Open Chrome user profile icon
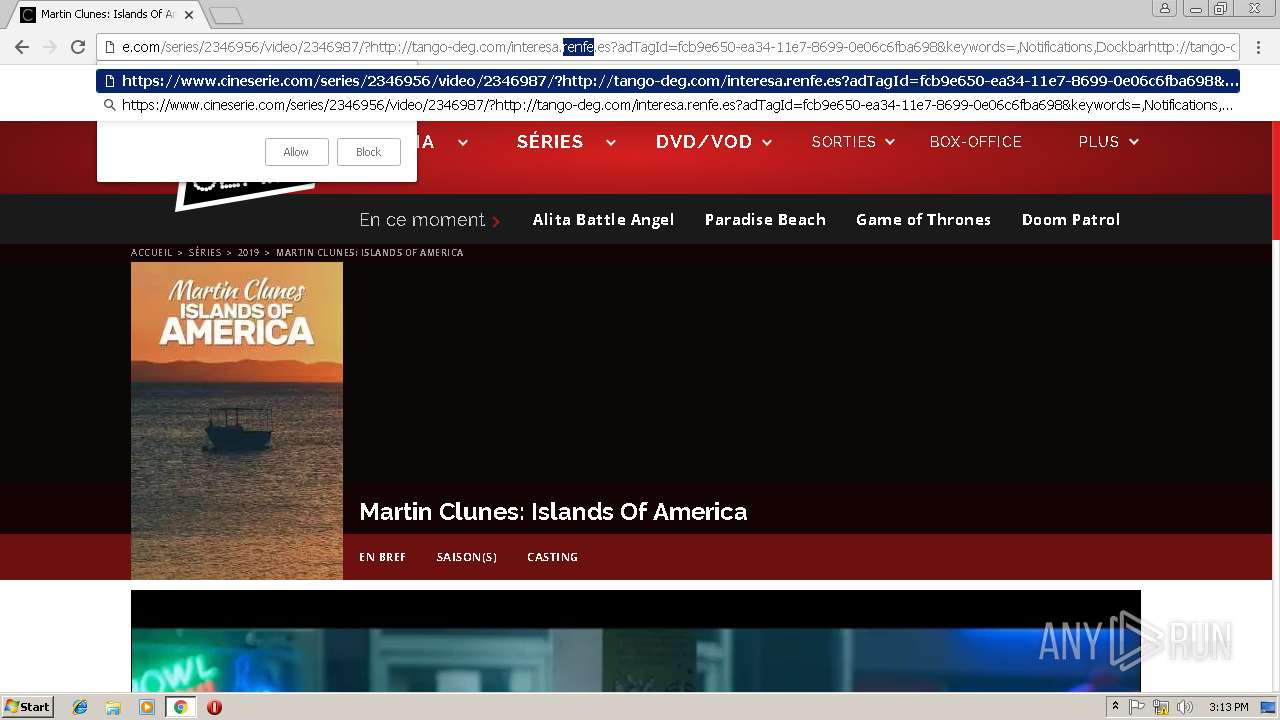The height and width of the screenshot is (720, 1280). click(x=1164, y=9)
